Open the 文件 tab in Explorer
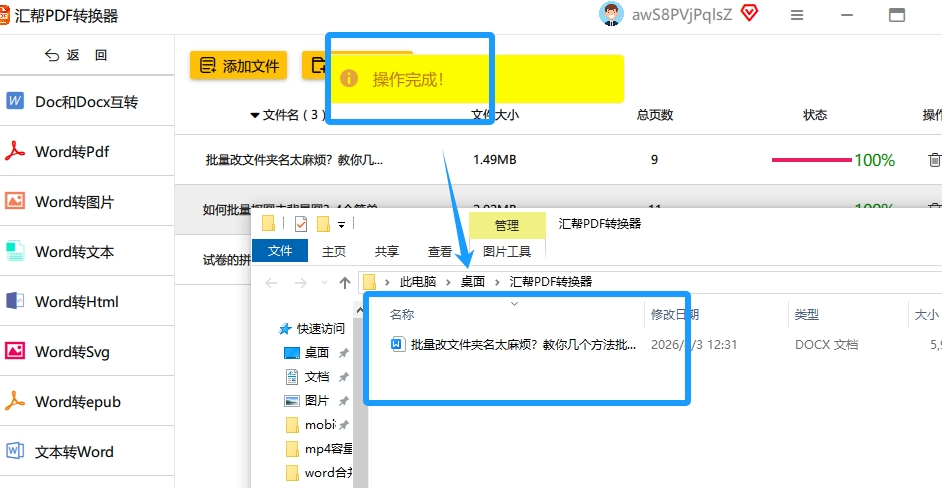942x488 pixels. pyautogui.click(x=280, y=251)
